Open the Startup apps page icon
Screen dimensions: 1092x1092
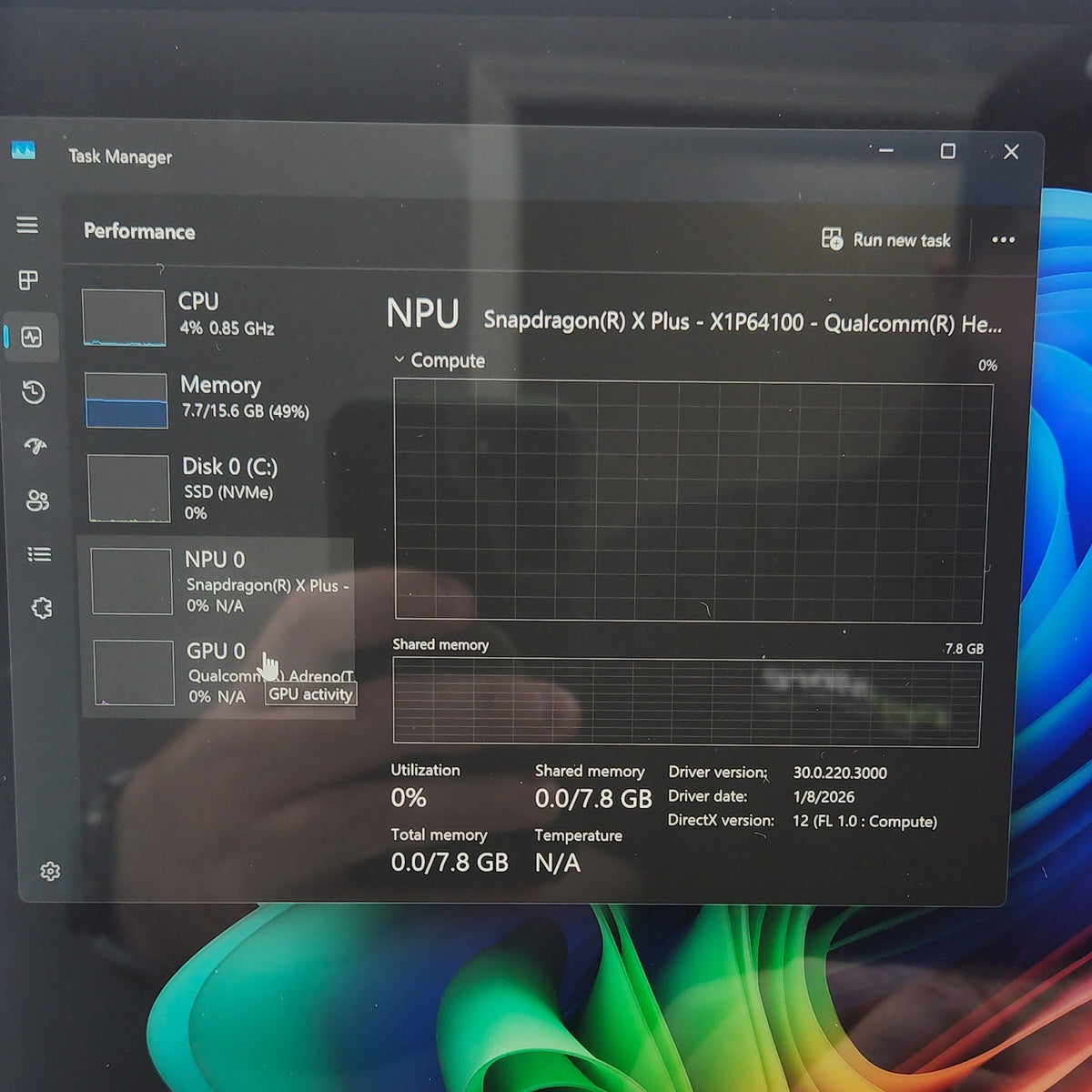click(35, 446)
